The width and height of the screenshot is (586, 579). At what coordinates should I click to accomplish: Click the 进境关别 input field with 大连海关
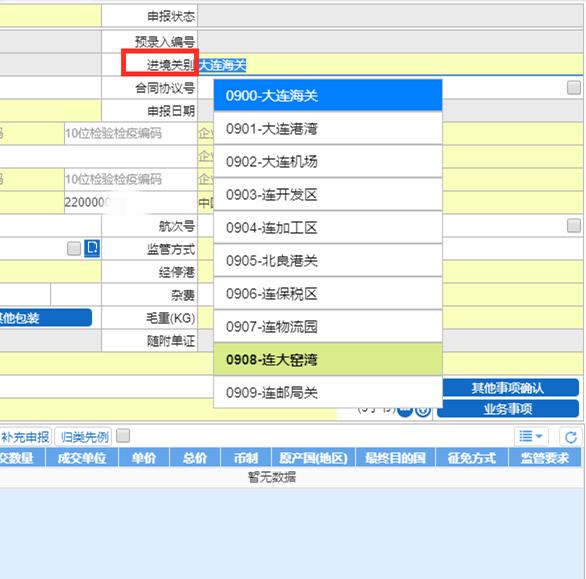click(390, 65)
